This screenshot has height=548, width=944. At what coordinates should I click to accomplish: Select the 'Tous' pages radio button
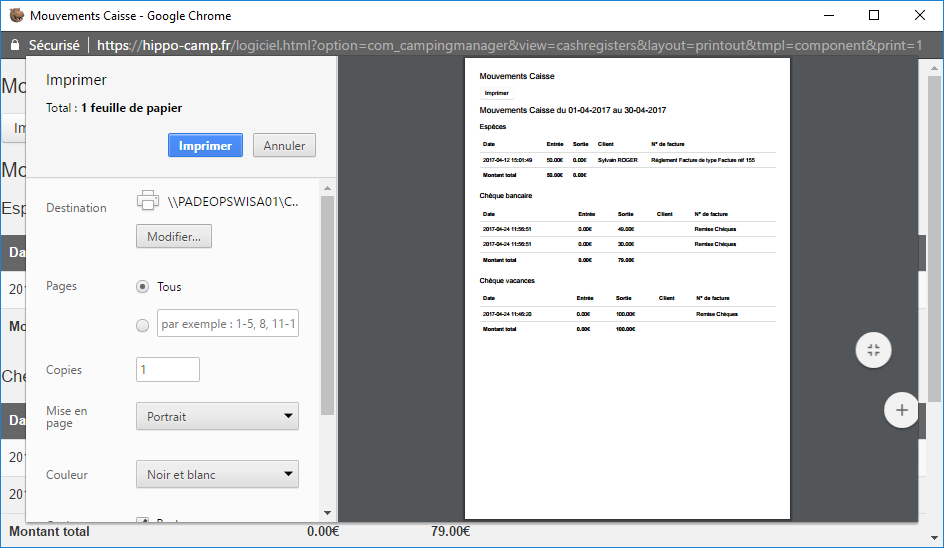(143, 287)
